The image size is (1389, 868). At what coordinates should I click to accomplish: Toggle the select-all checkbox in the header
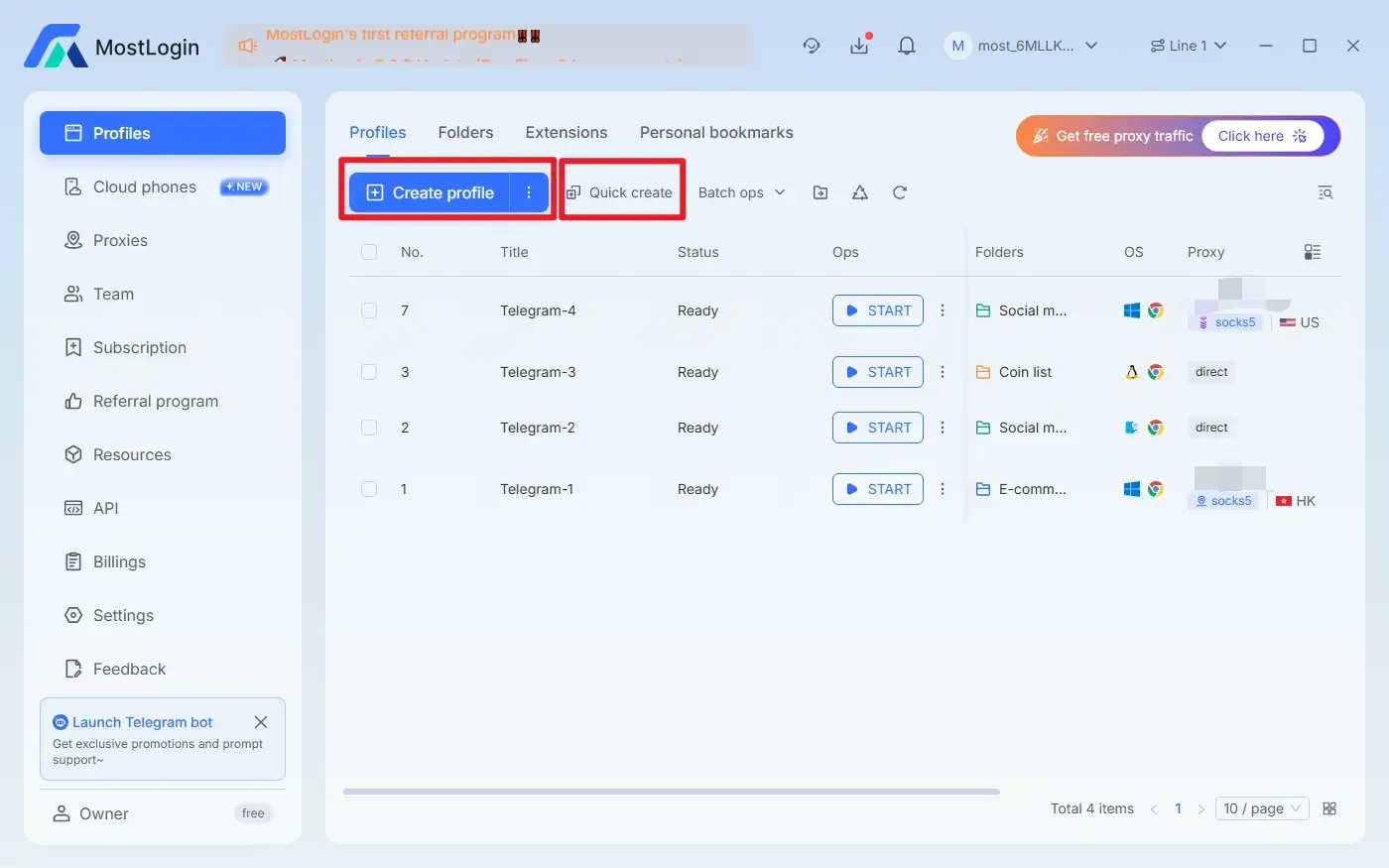(x=369, y=252)
